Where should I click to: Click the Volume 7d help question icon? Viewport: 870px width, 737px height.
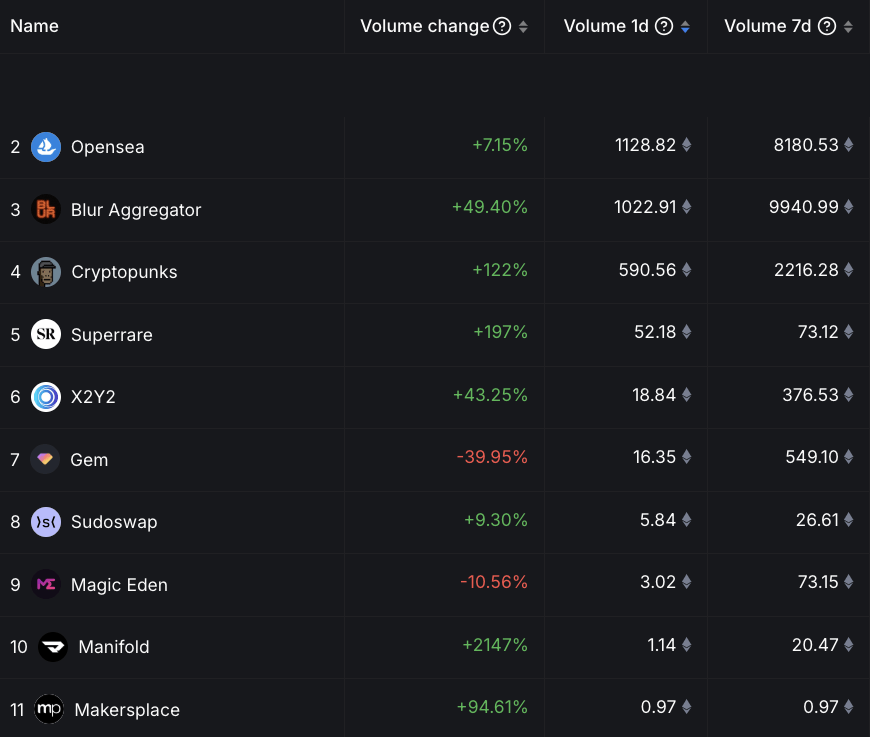(x=827, y=27)
